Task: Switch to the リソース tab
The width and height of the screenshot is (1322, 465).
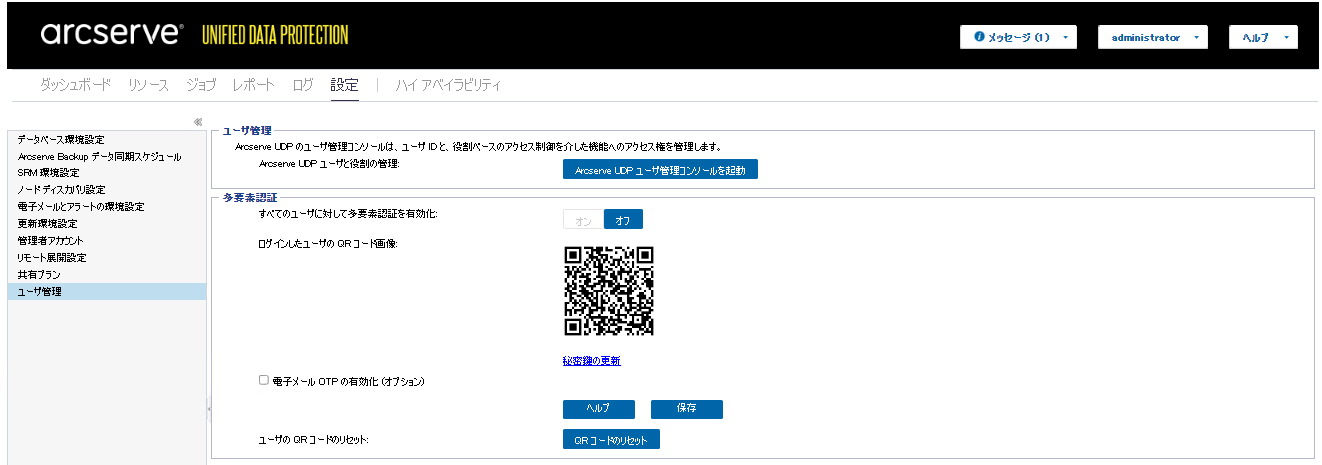Action: pyautogui.click(x=148, y=85)
